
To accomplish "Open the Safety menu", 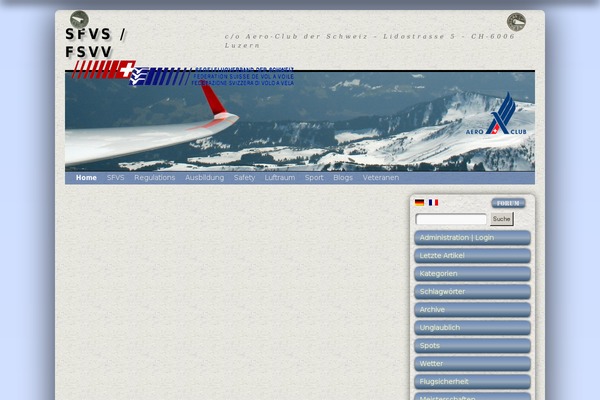I will coord(244,178).
